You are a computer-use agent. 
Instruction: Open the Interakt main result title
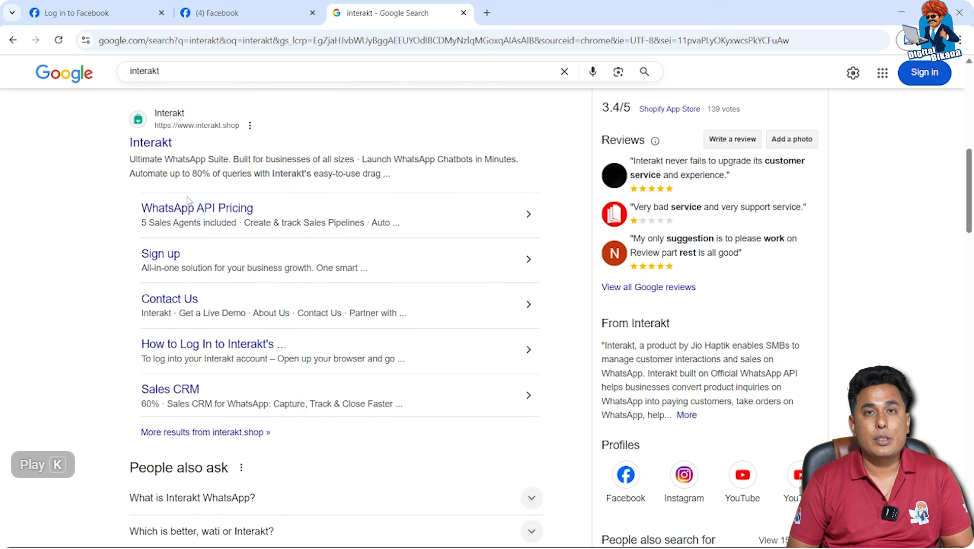point(150,142)
